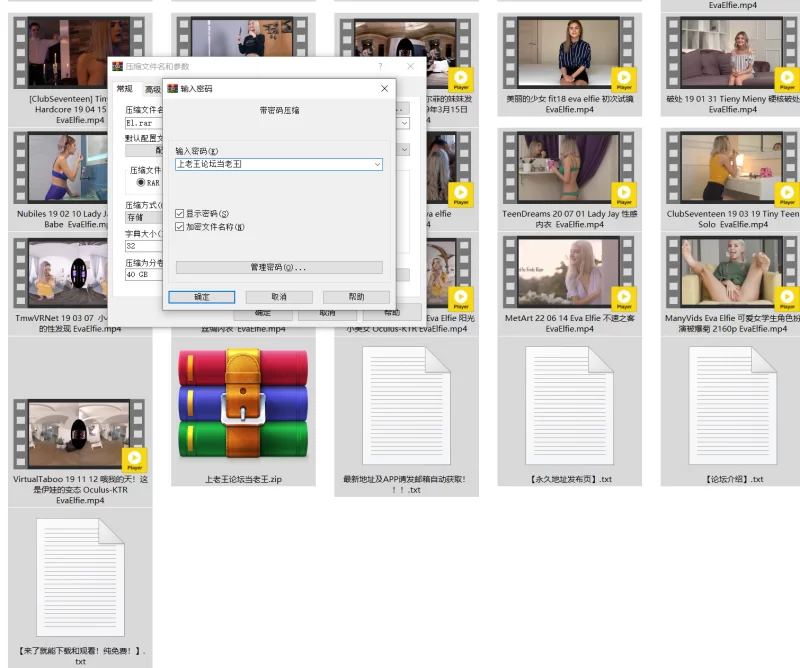Image resolution: width=800 pixels, height=668 pixels.
Task: Select Nubiles 19 02 10 video thumbnail
Action: 61,167
